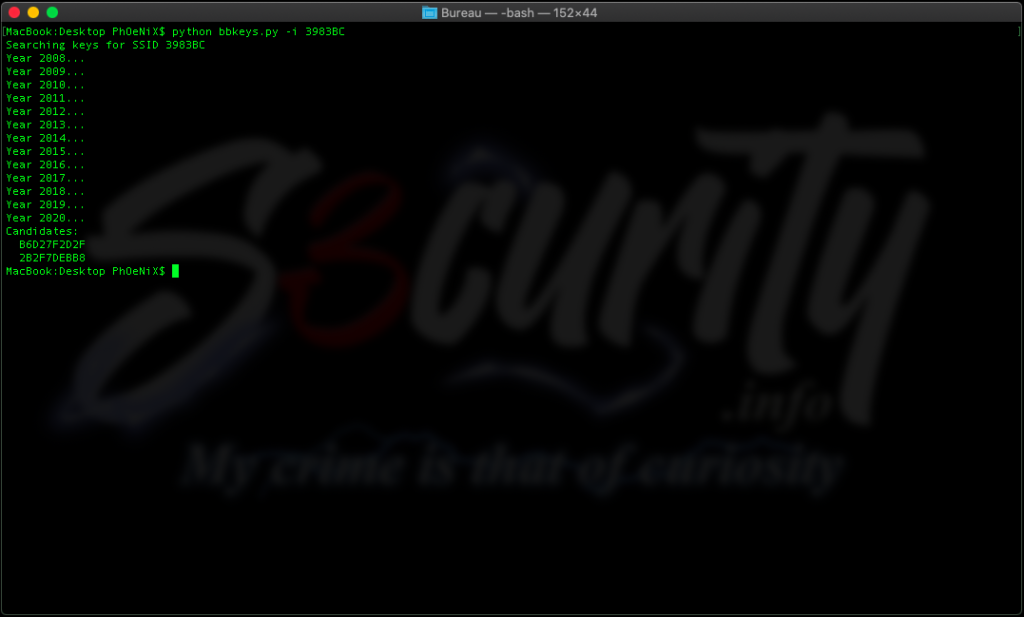The image size is (1024, 617).
Task: Minimize the terminal with yellow button
Action: click(33, 12)
